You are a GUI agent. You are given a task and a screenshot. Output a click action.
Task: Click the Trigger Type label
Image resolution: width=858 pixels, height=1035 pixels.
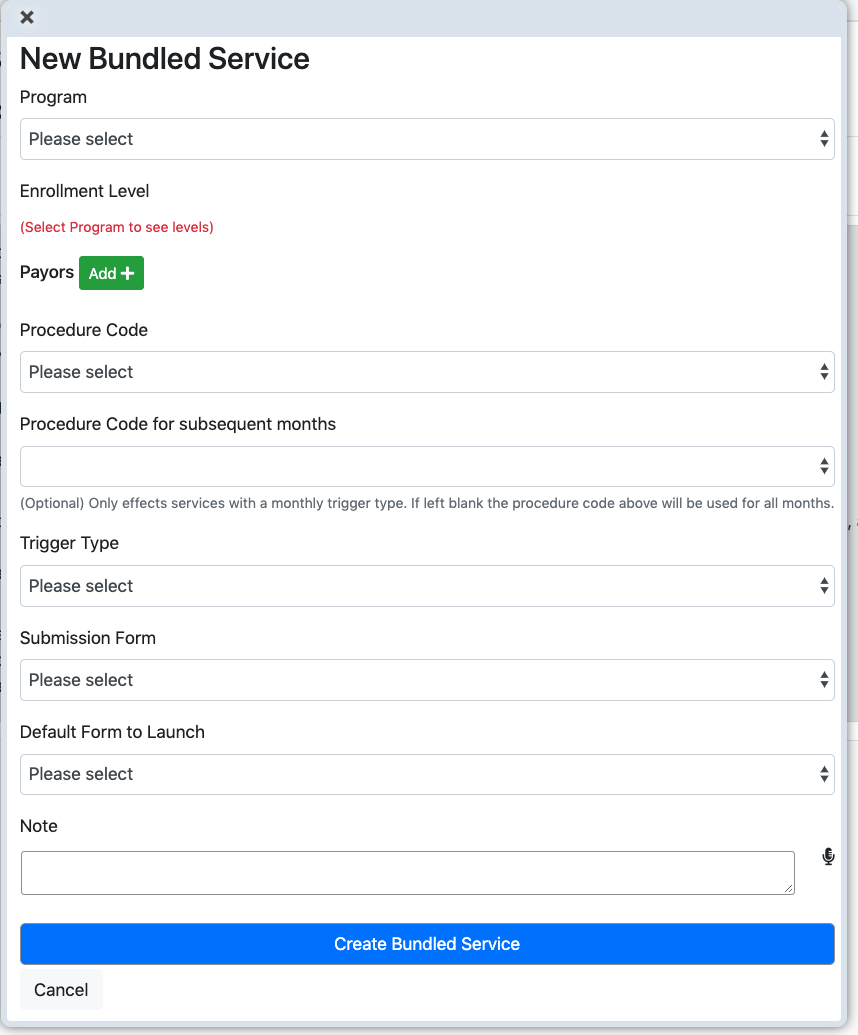tap(69, 543)
